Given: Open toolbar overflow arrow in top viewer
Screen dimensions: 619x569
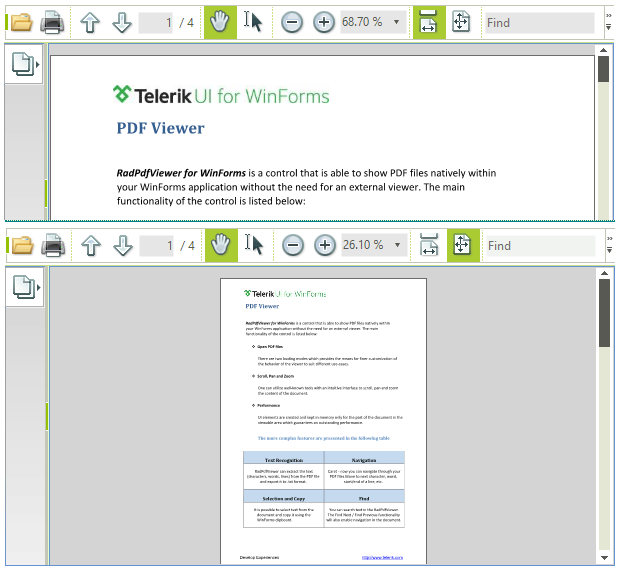Looking at the screenshot, I should pyautogui.click(x=608, y=22).
